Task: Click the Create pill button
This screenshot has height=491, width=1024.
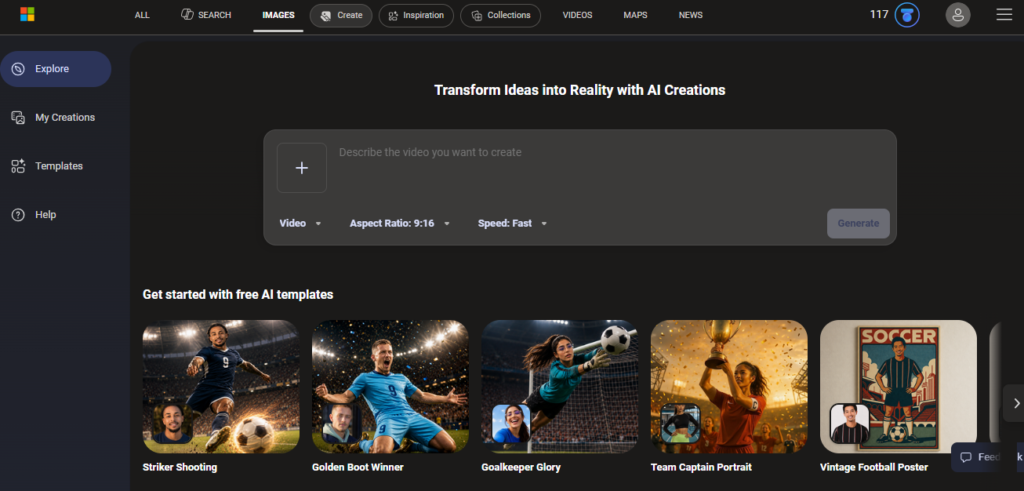Action: point(341,16)
